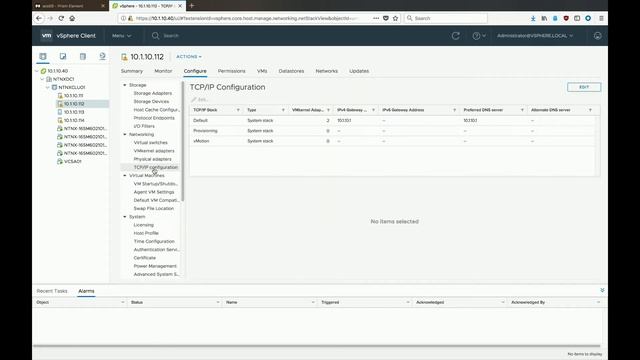Image resolution: width=640 pixels, height=360 pixels.
Task: Bookmark this page with star icon
Action: click(396, 18)
